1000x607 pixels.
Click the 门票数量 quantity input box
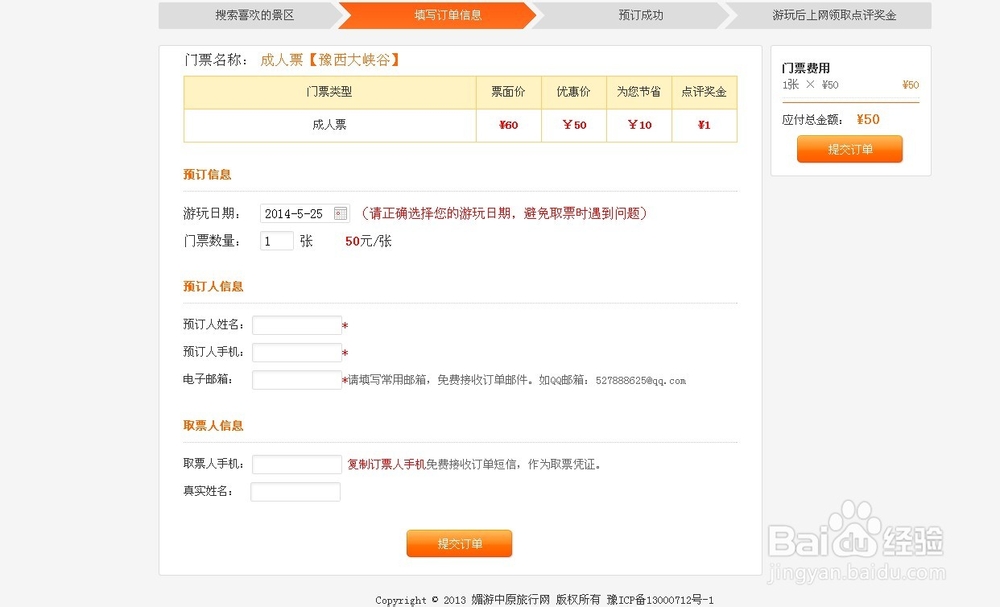coord(277,241)
